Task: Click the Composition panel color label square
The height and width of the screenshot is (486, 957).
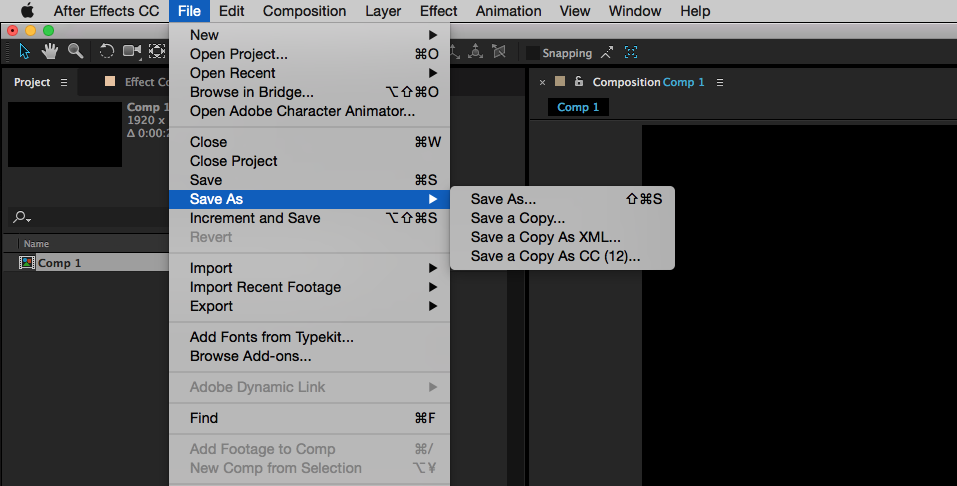Action: [560, 81]
